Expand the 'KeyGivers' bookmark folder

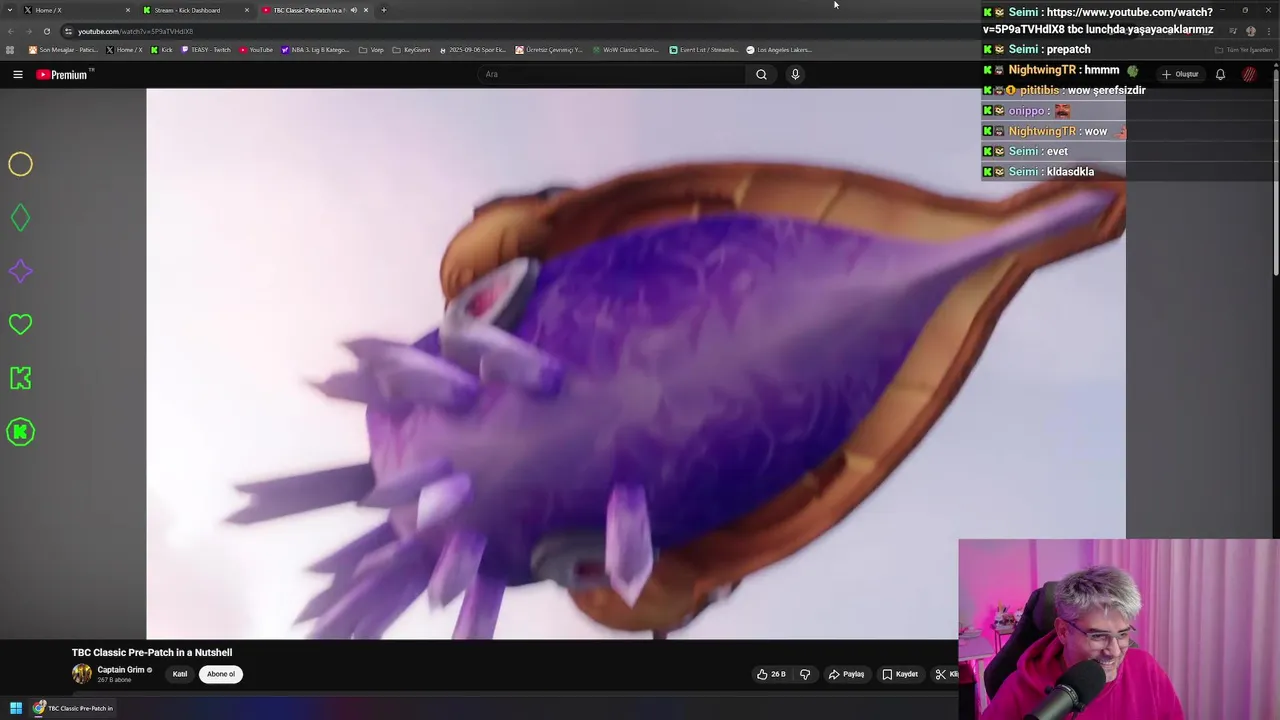coord(411,50)
